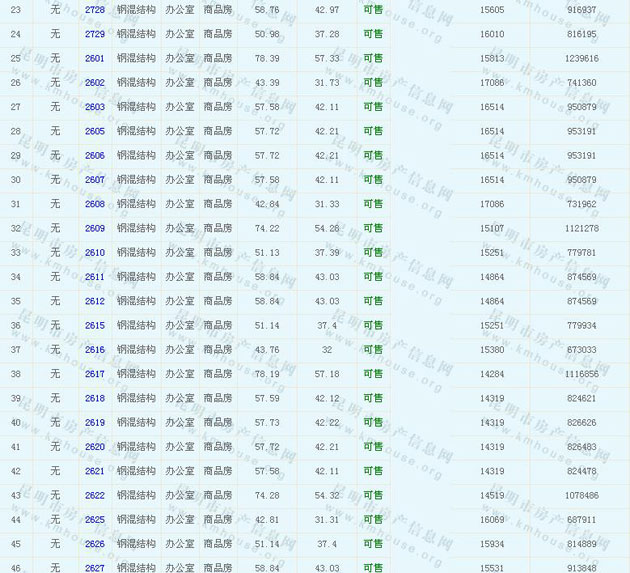Select row number 37 cell
The width and height of the screenshot is (630, 573).
click(x=15, y=350)
